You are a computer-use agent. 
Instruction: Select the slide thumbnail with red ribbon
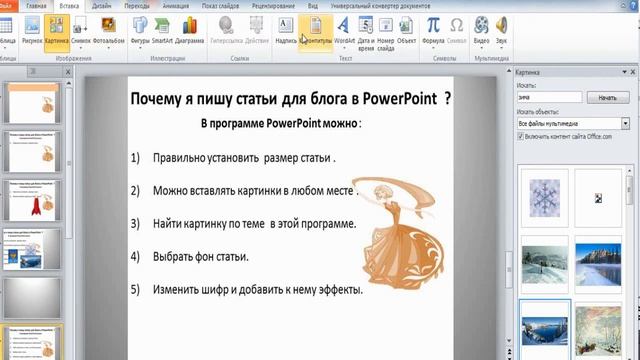pyautogui.click(x=32, y=200)
